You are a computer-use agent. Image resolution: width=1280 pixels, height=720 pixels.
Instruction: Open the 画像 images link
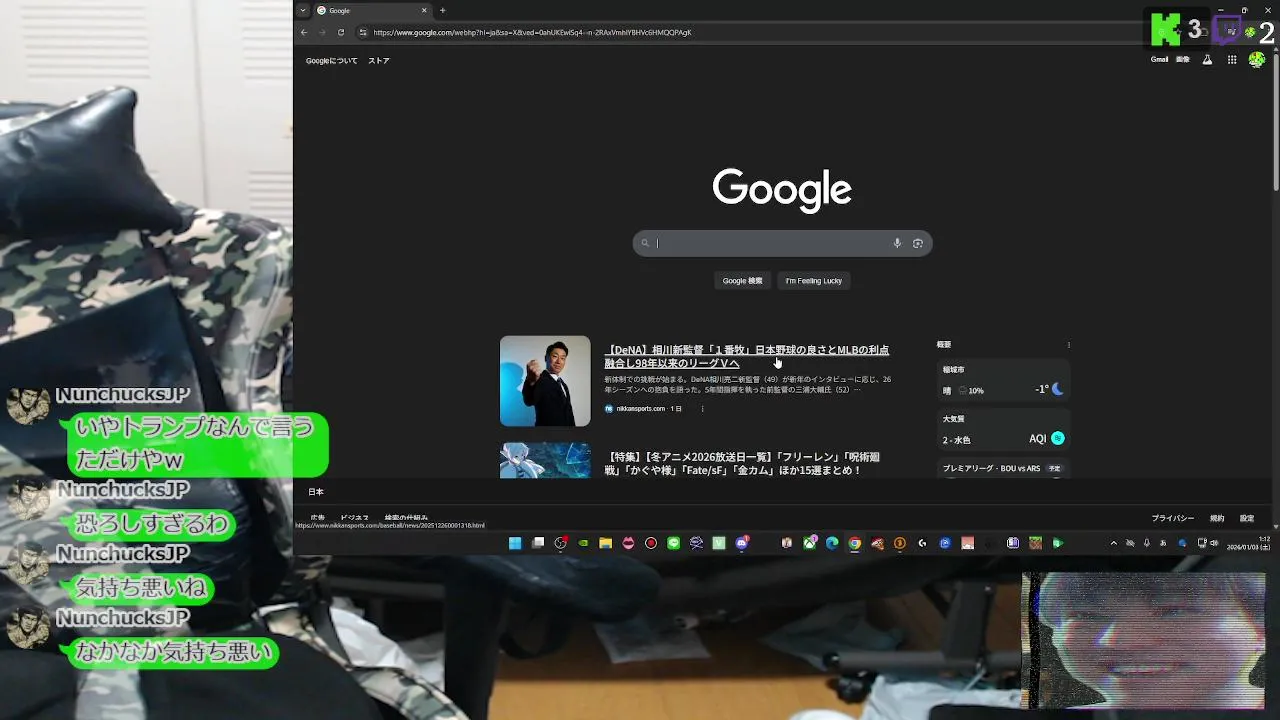click(1183, 60)
